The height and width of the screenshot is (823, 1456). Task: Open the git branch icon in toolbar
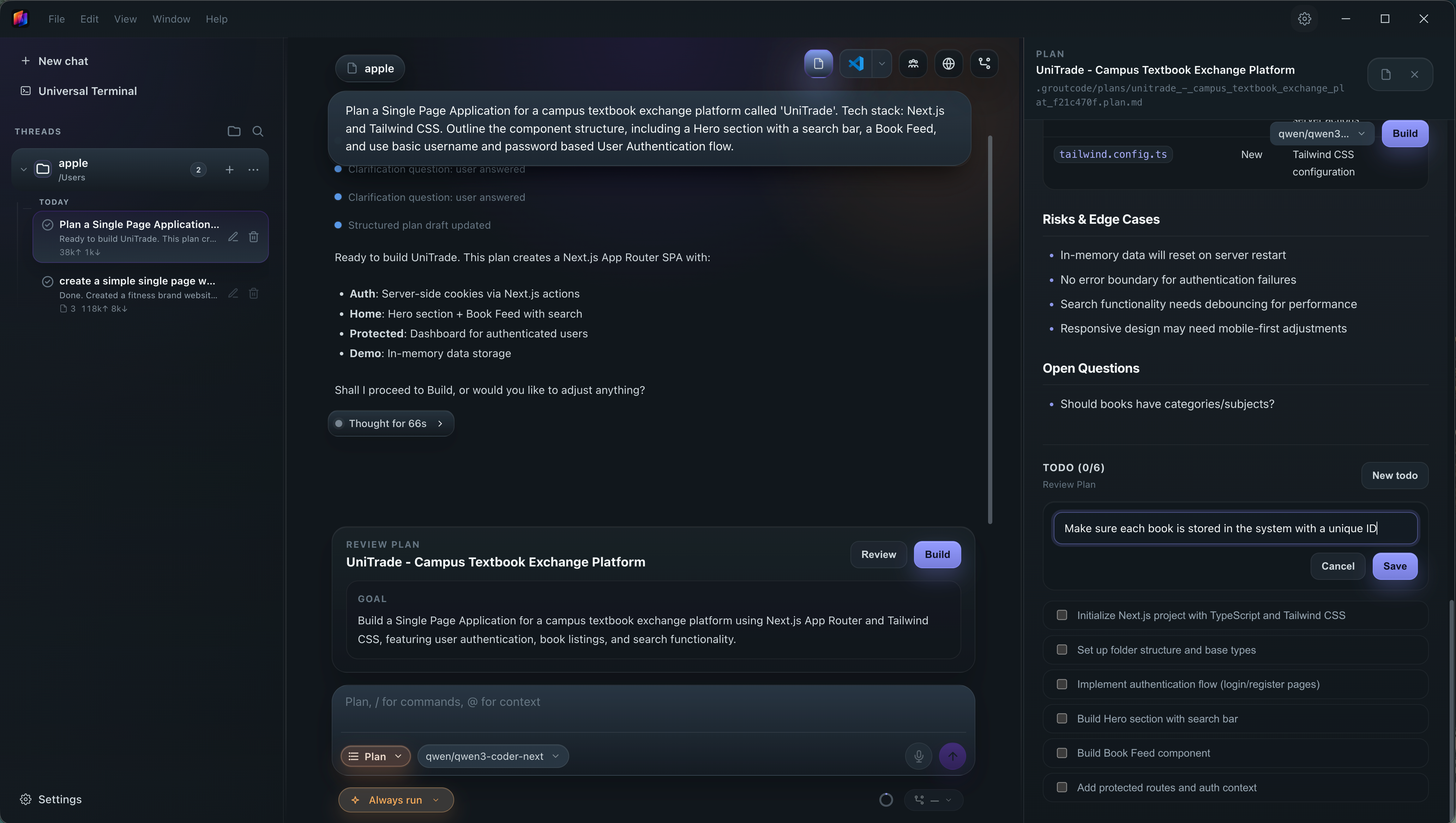[x=984, y=63]
